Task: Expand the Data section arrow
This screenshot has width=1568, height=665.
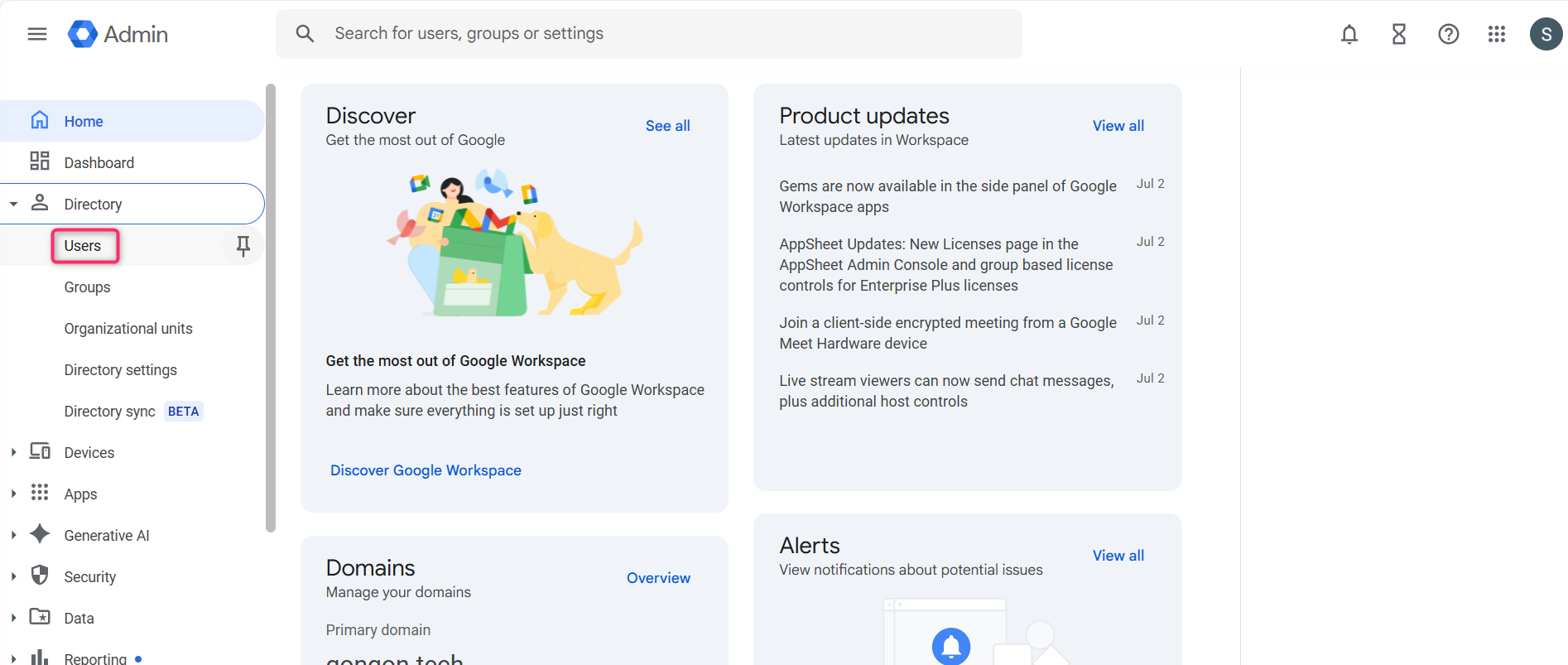Action: [14, 618]
